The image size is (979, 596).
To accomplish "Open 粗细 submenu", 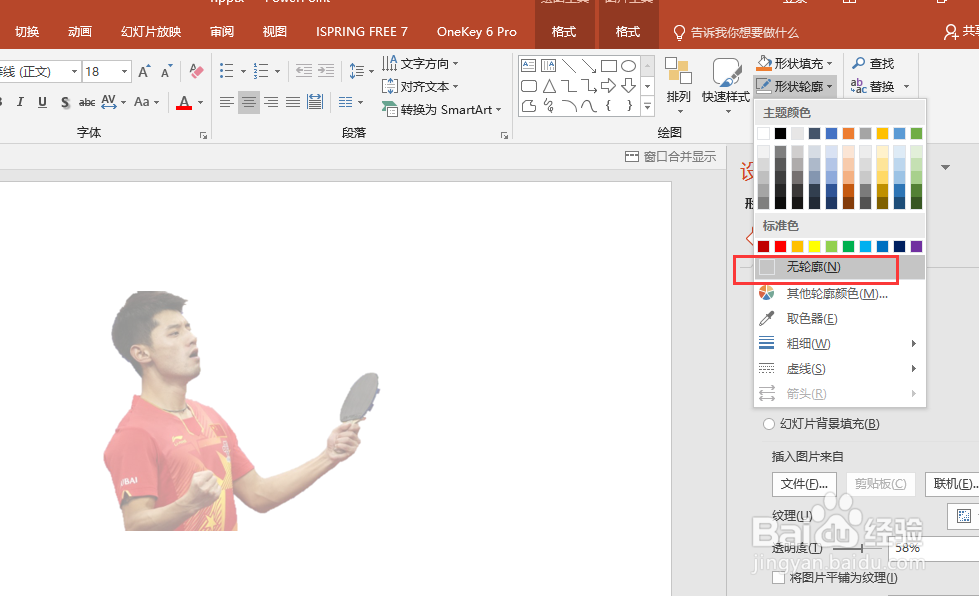I will point(840,344).
